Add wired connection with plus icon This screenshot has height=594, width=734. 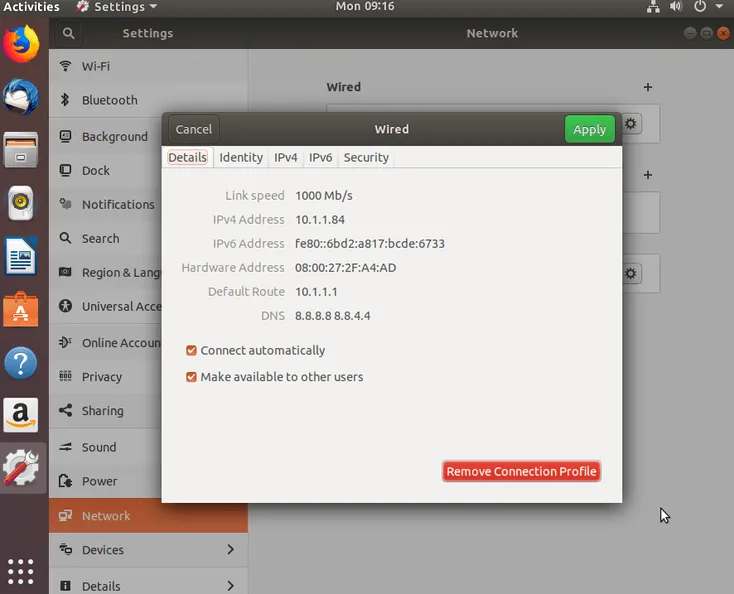(x=647, y=87)
